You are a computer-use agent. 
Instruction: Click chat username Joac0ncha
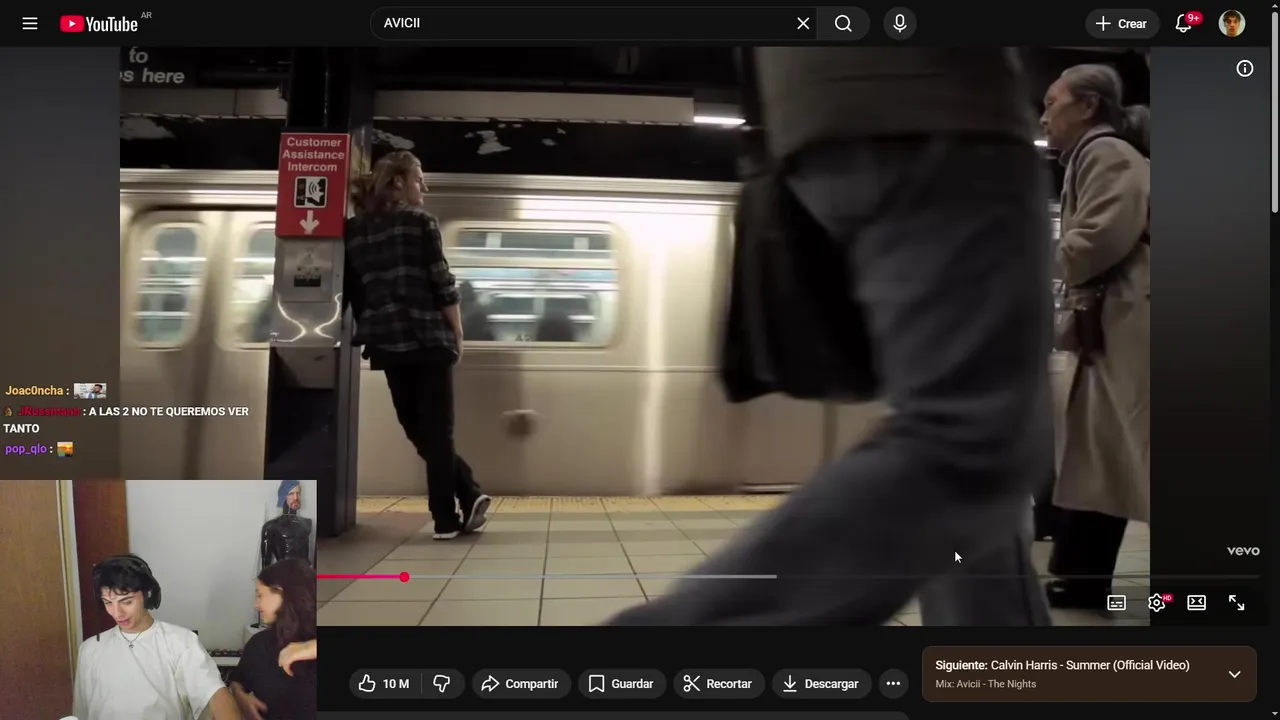(x=34, y=391)
